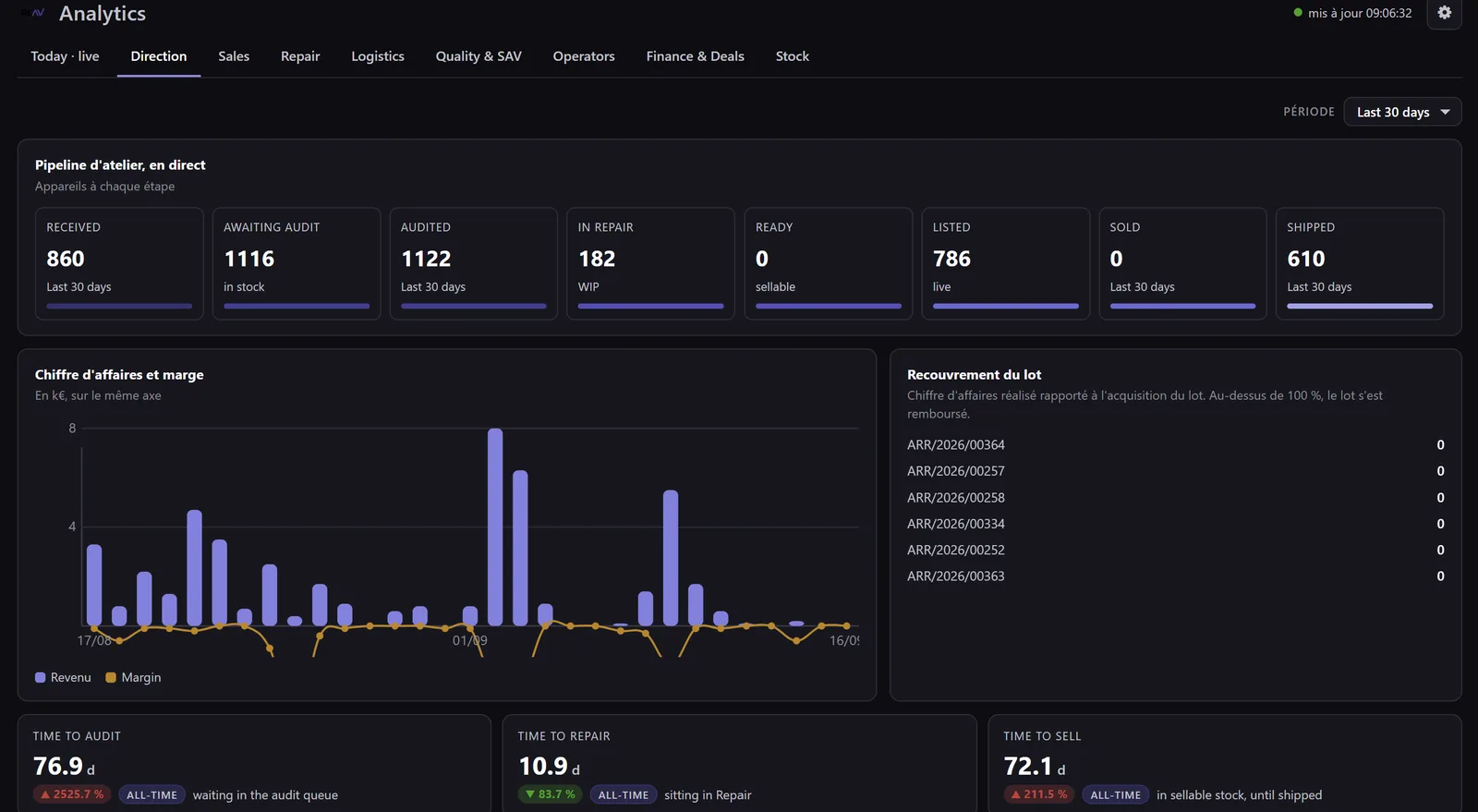
Task: Click the tallest revenue bar in chart
Action: click(x=495, y=527)
